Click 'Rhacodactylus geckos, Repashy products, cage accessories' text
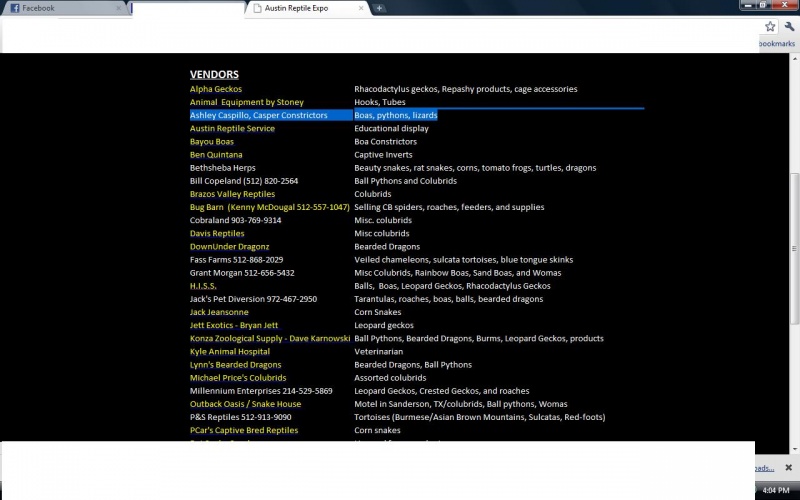 tap(466, 89)
